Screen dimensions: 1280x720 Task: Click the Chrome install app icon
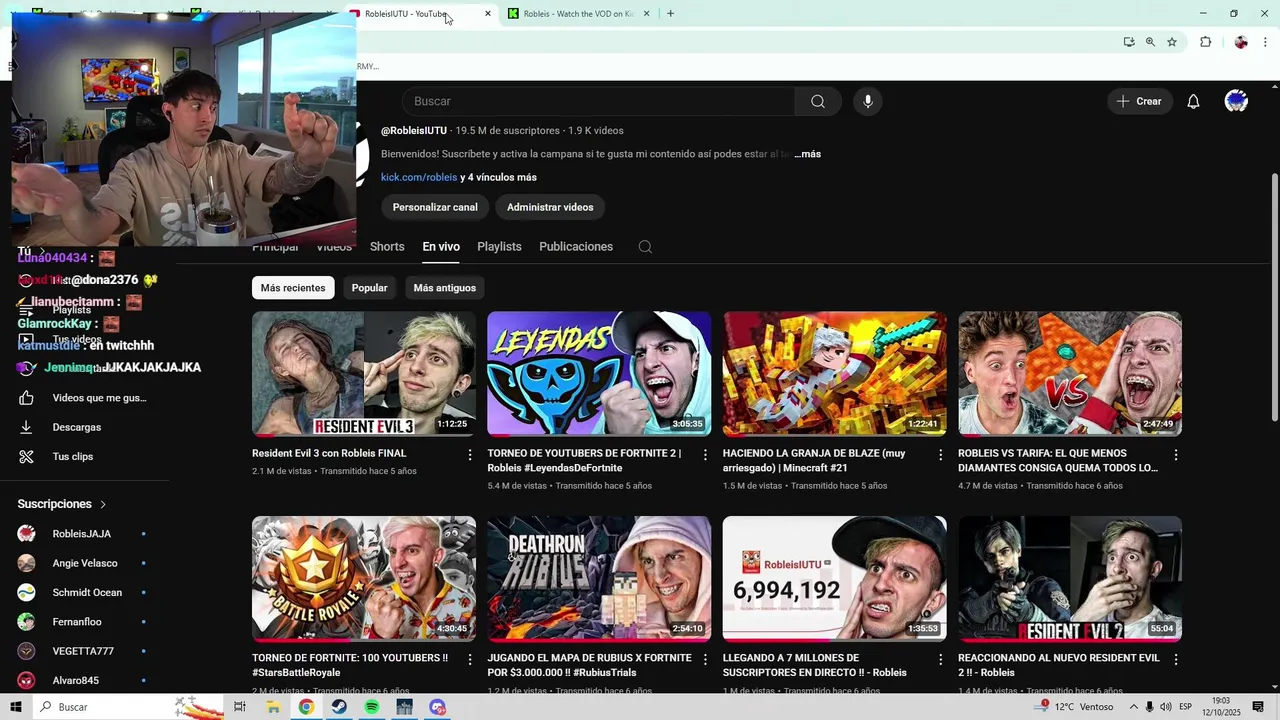click(1129, 42)
